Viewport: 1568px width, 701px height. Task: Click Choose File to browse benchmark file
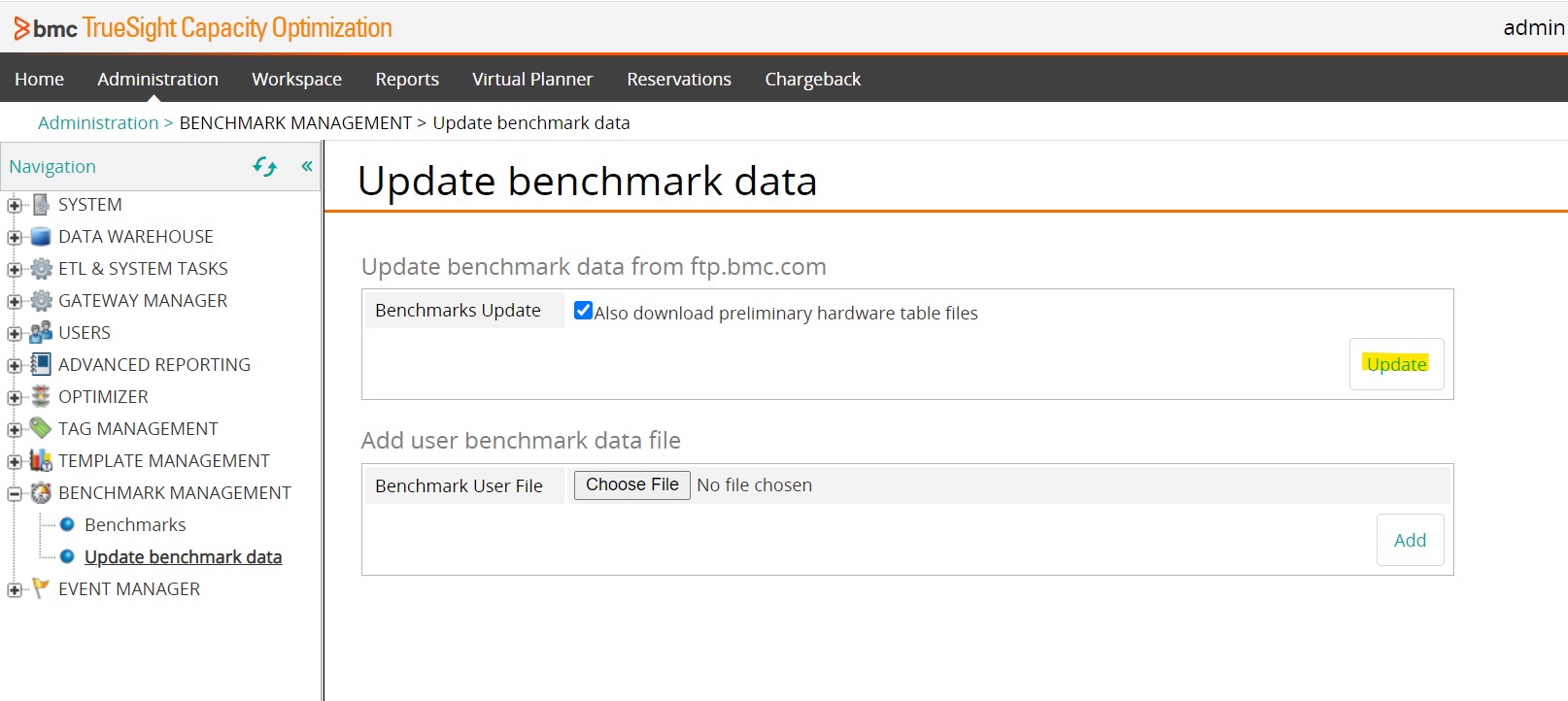click(631, 484)
